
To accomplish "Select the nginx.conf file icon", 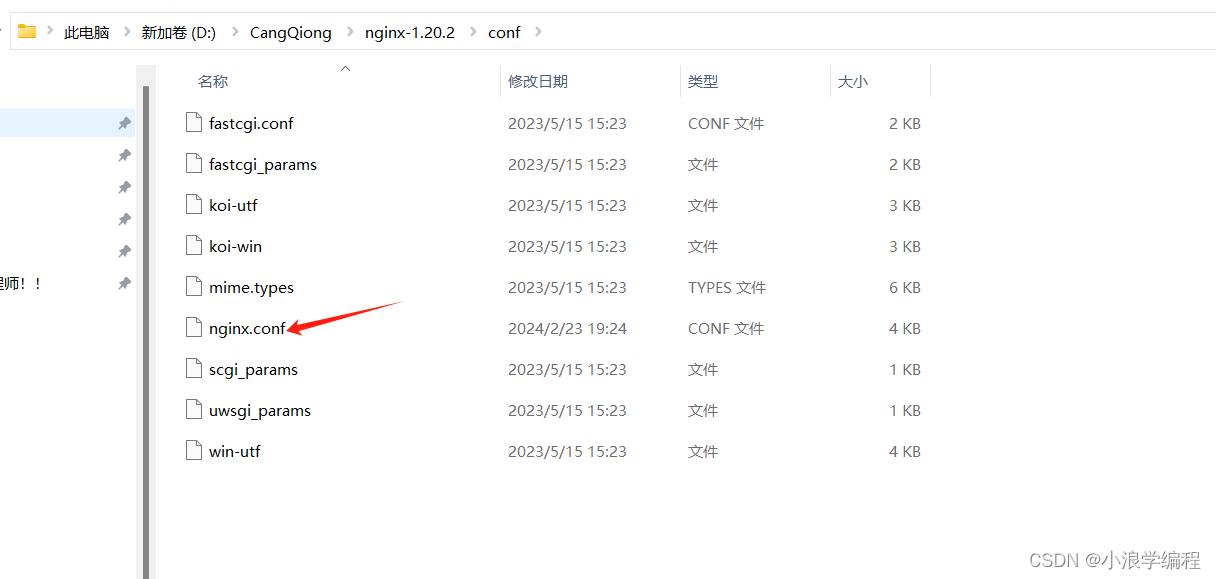I will 194,328.
